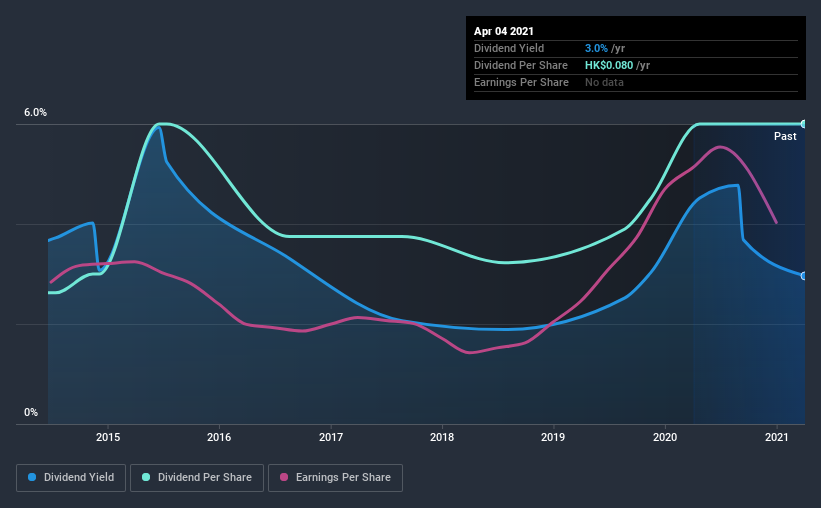
Task: Toggle the Dividend Yield legend button
Action: point(71,478)
